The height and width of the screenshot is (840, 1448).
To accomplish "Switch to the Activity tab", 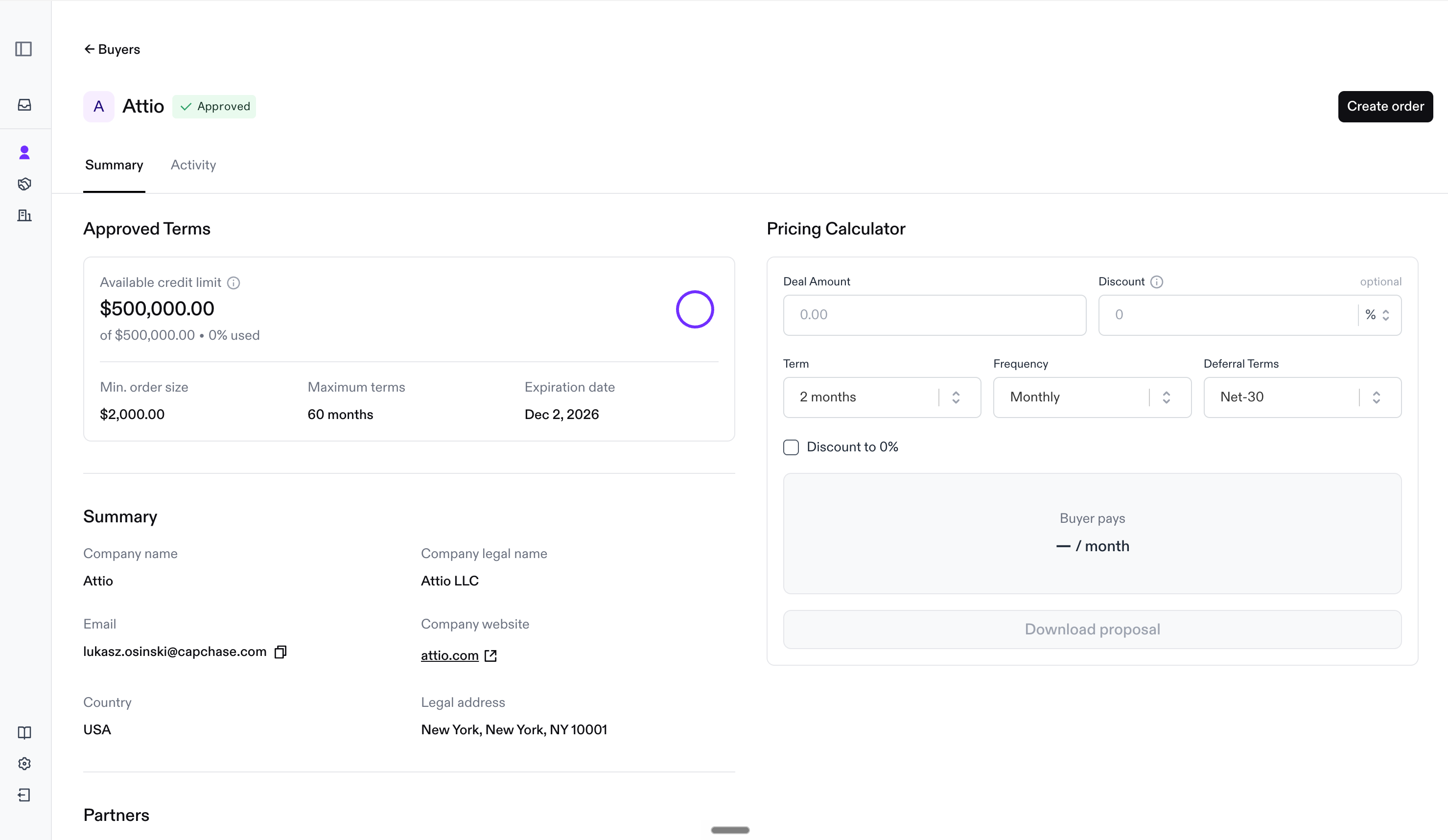I will click(193, 165).
